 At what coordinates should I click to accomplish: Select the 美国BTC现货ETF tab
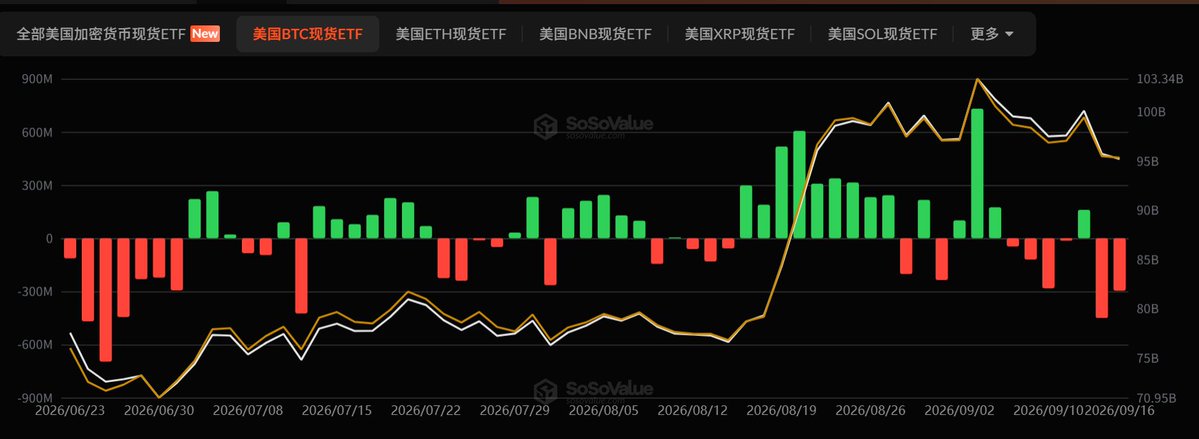307,34
